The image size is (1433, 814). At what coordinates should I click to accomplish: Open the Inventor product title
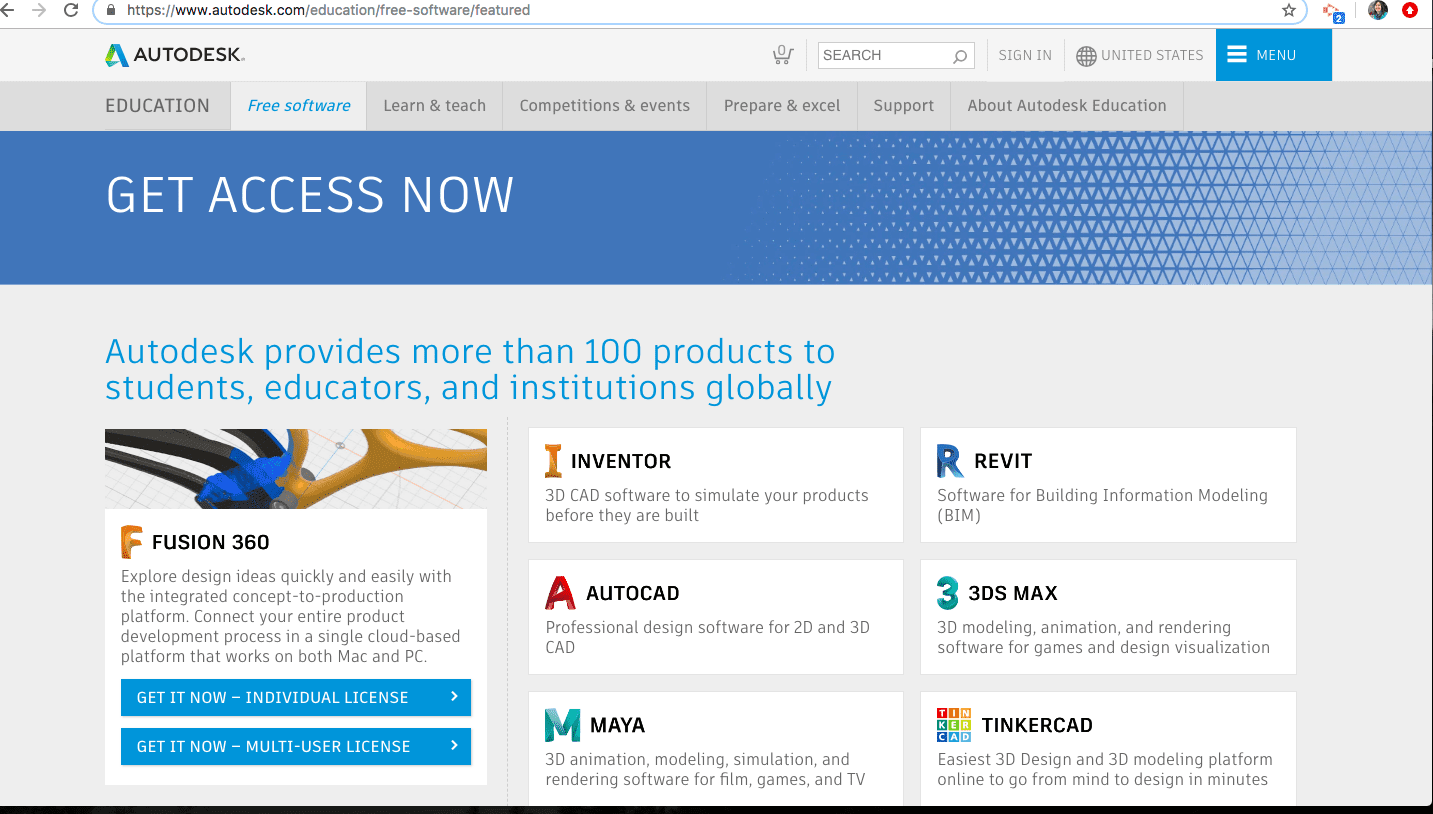620,461
